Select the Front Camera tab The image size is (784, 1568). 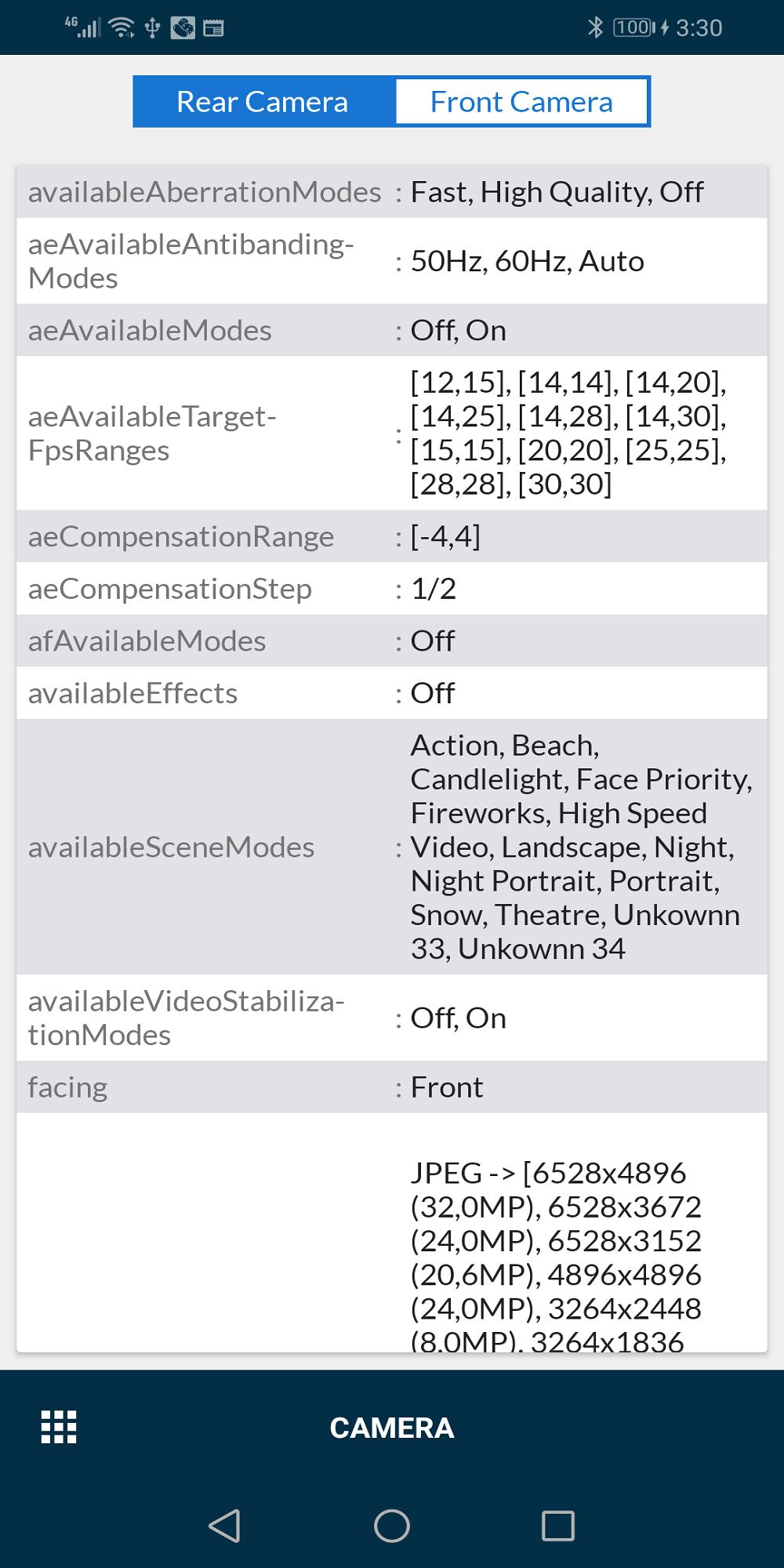click(x=522, y=101)
